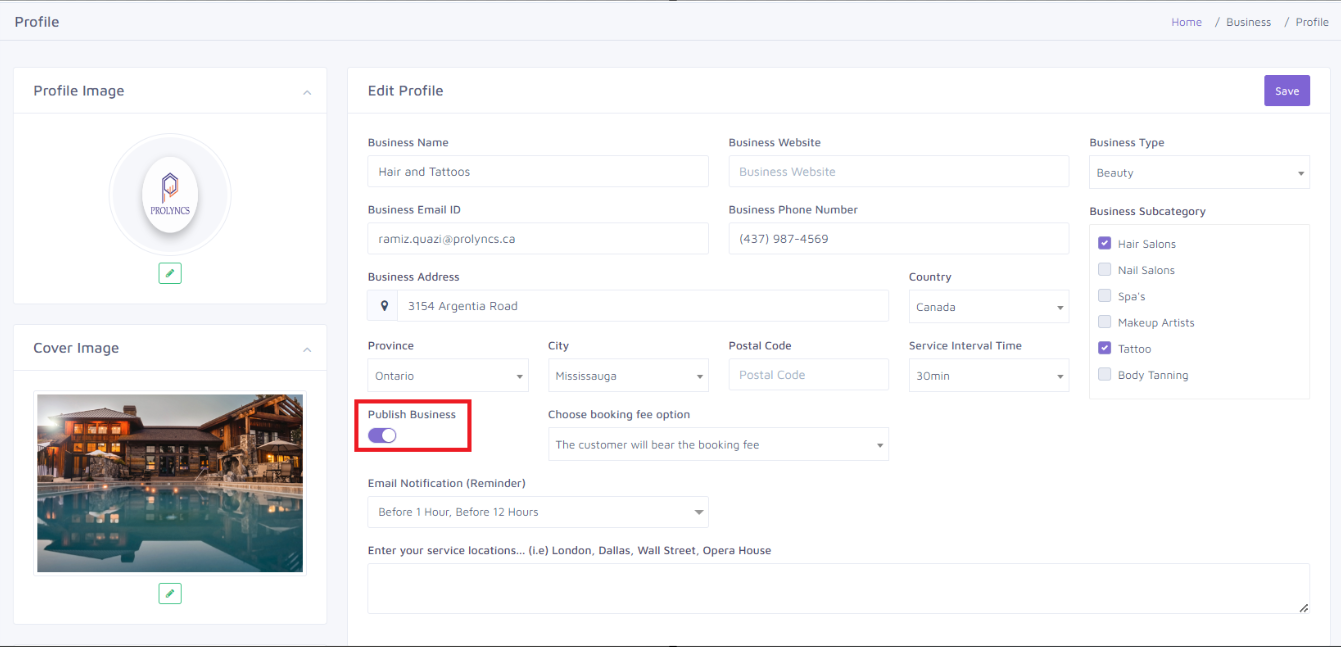Click the Save button
Screen dimensions: 1341x647
pyautogui.click(x=1287, y=91)
